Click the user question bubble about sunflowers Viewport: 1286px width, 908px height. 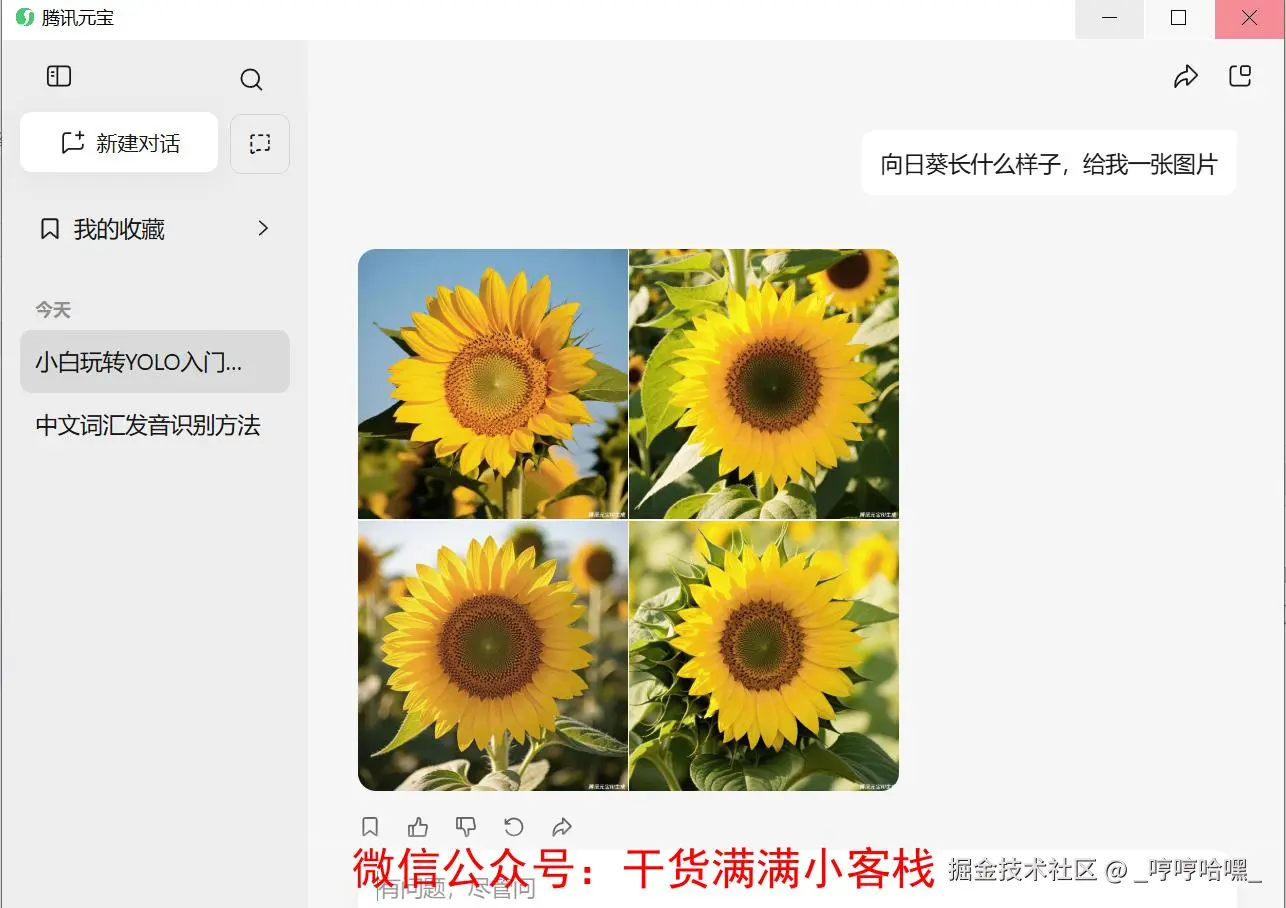1047,162
